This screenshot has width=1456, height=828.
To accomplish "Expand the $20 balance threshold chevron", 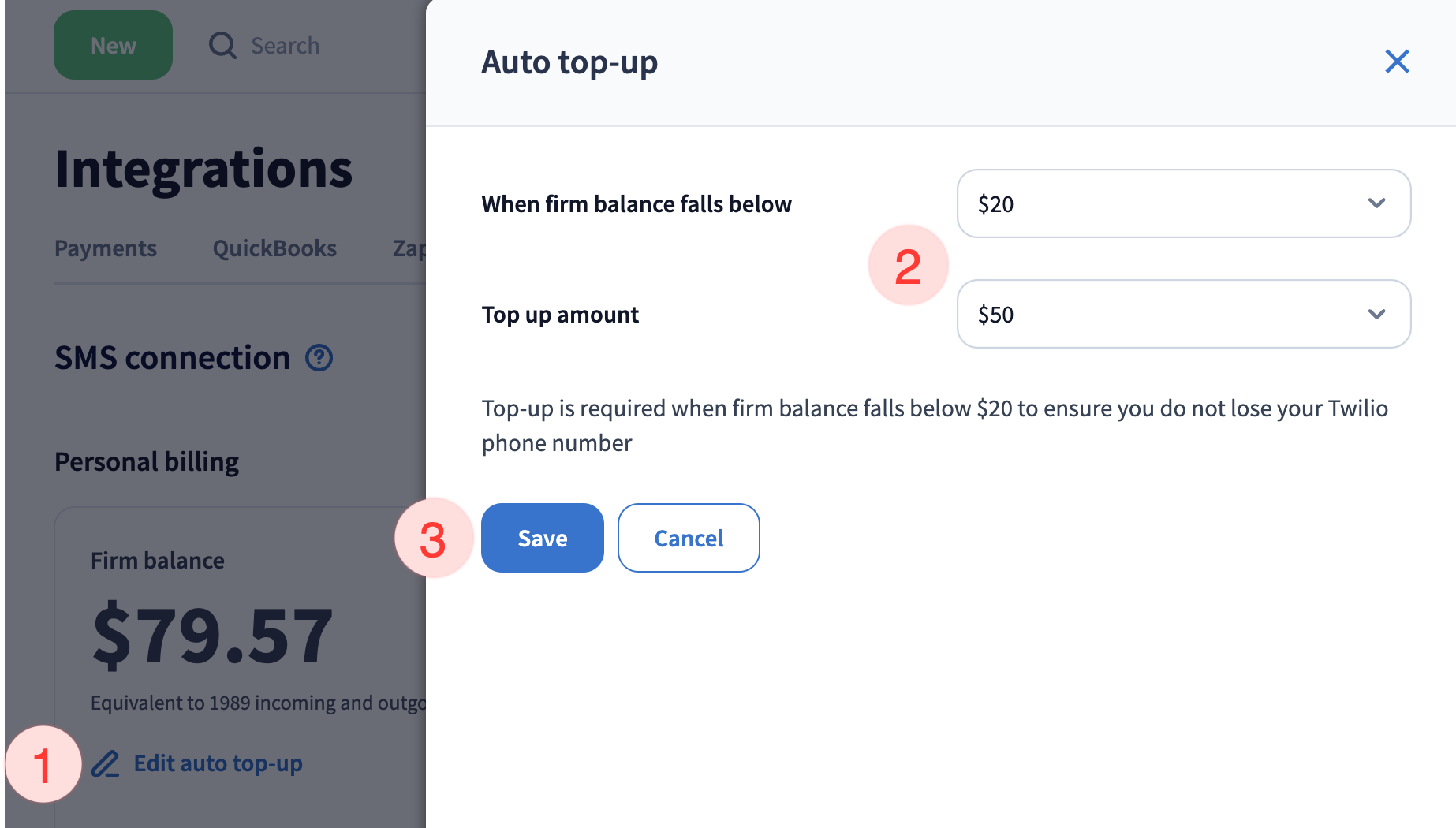I will 1376,203.
